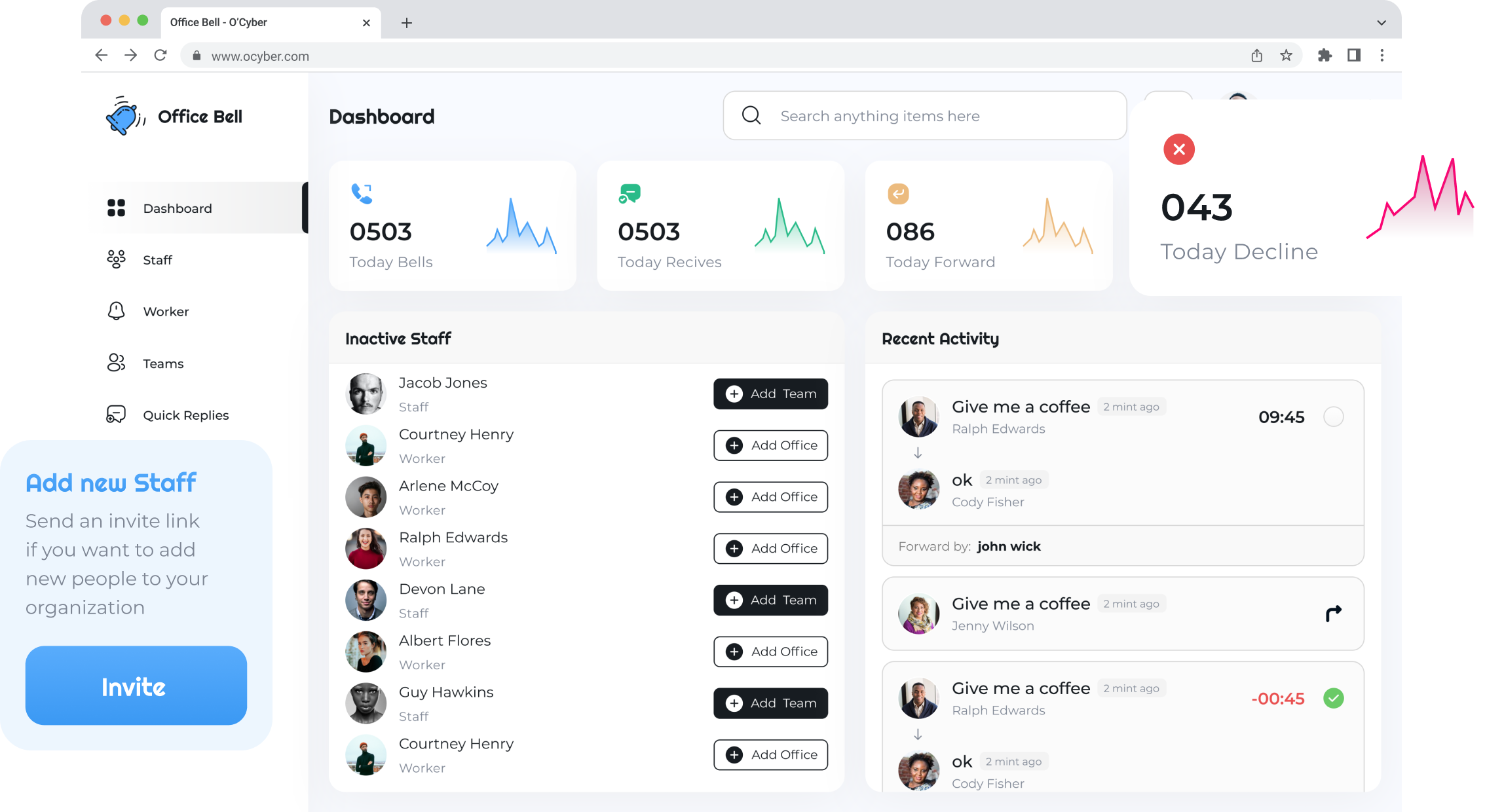Click Add Office for Arlene McCoy
The image size is (1504, 812).
770,497
